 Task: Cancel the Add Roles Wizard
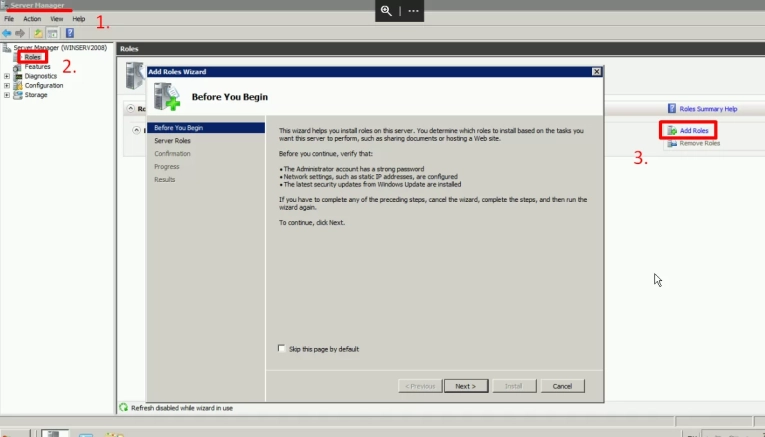tap(561, 386)
